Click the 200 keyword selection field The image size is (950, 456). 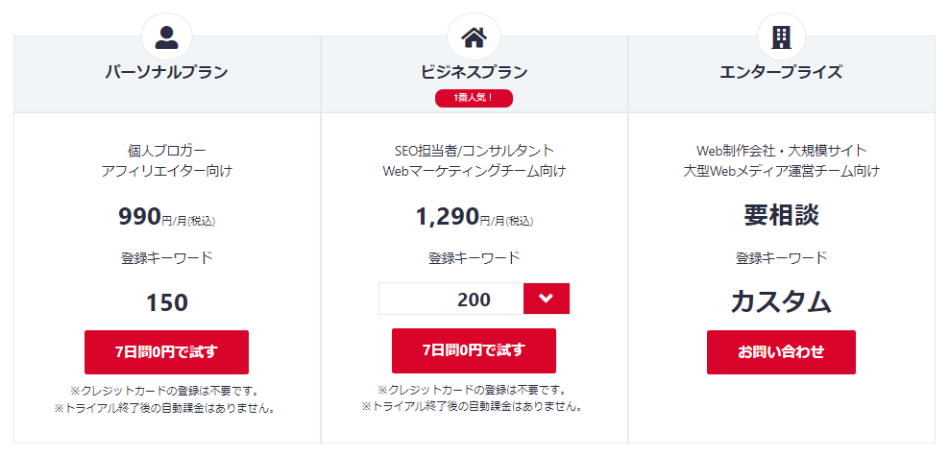point(451,299)
